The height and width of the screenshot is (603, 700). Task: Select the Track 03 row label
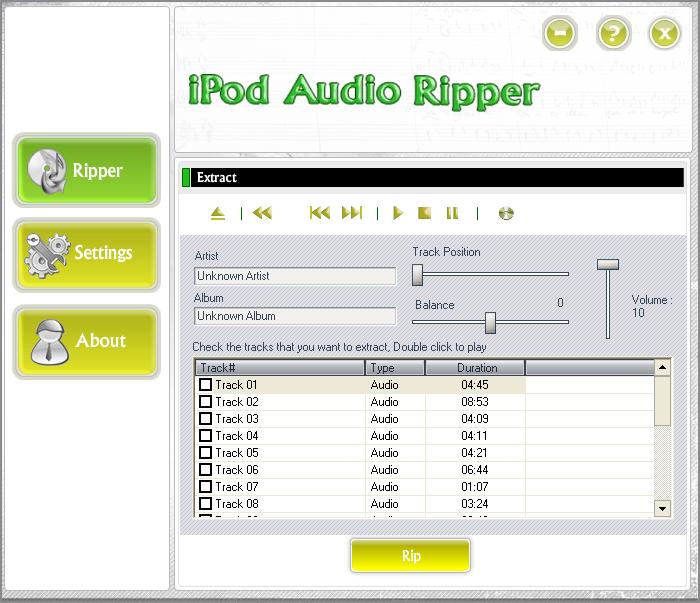pos(237,419)
